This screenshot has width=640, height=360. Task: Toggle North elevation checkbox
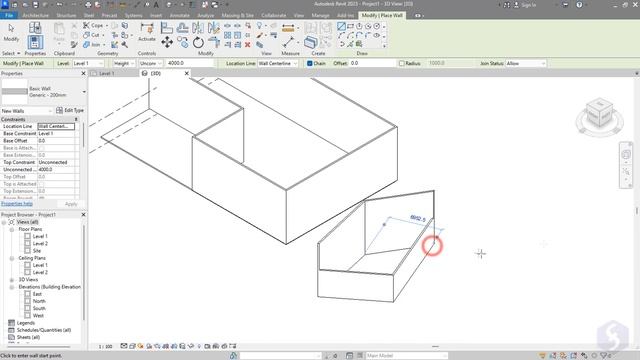coord(27,301)
